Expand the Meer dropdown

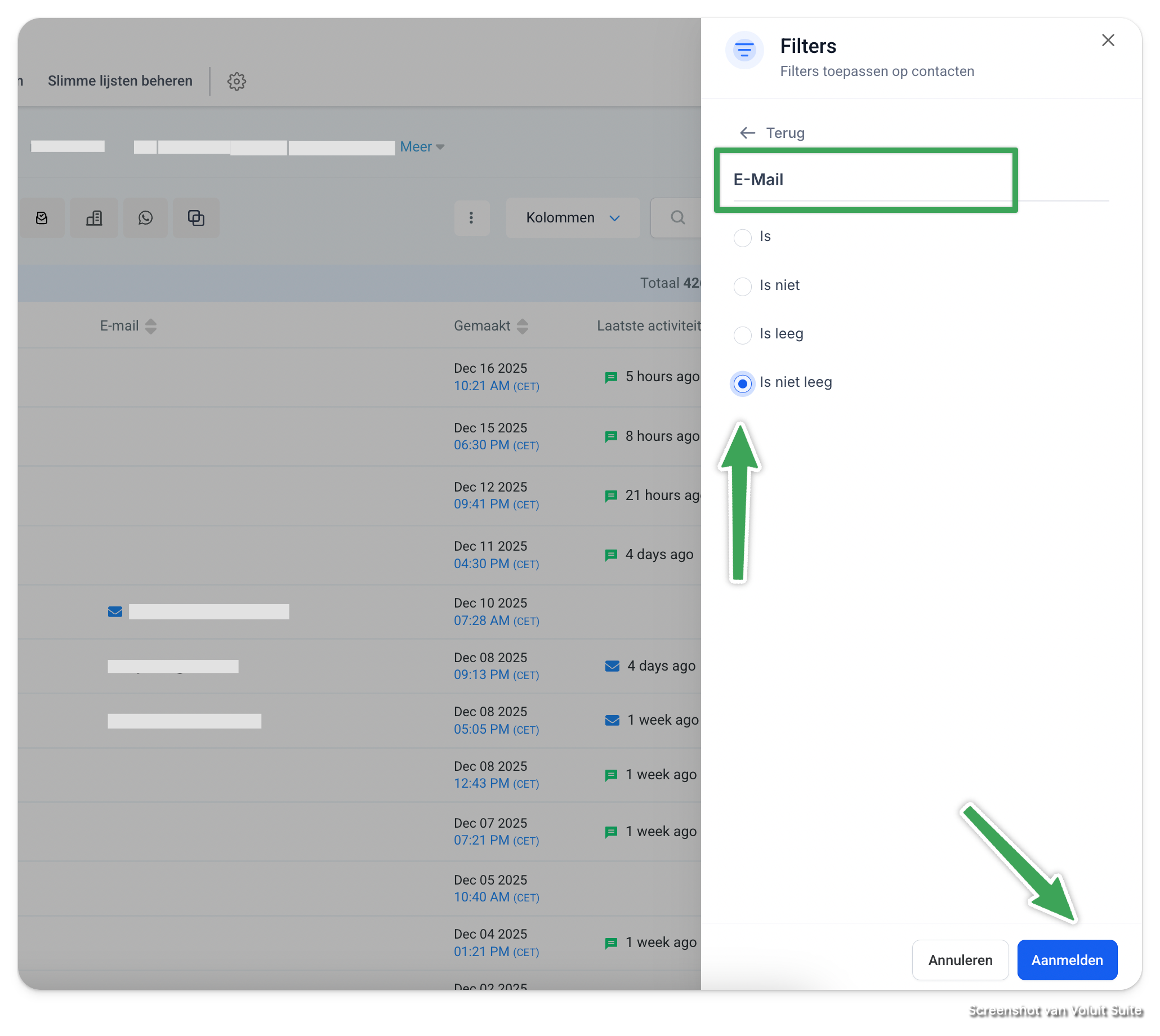click(422, 147)
